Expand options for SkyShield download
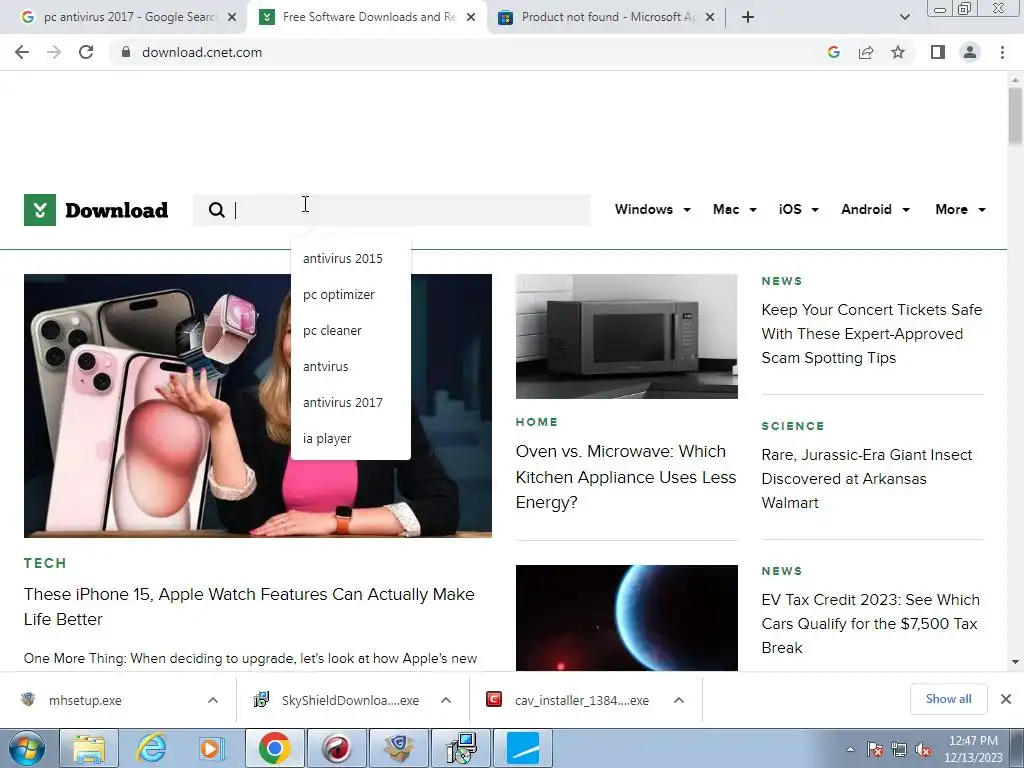 click(446, 700)
